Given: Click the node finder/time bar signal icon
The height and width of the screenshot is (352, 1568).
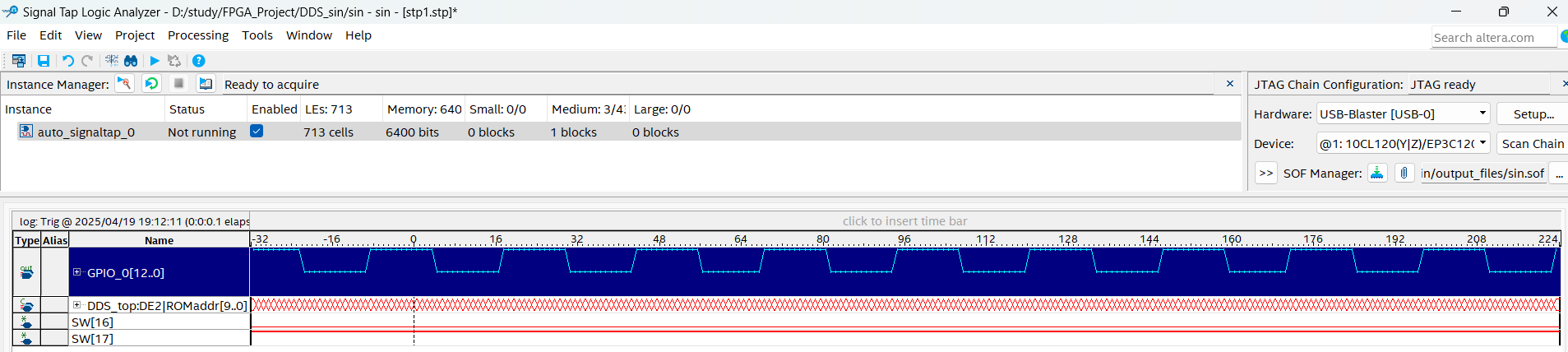Looking at the screenshot, I should 112,61.
